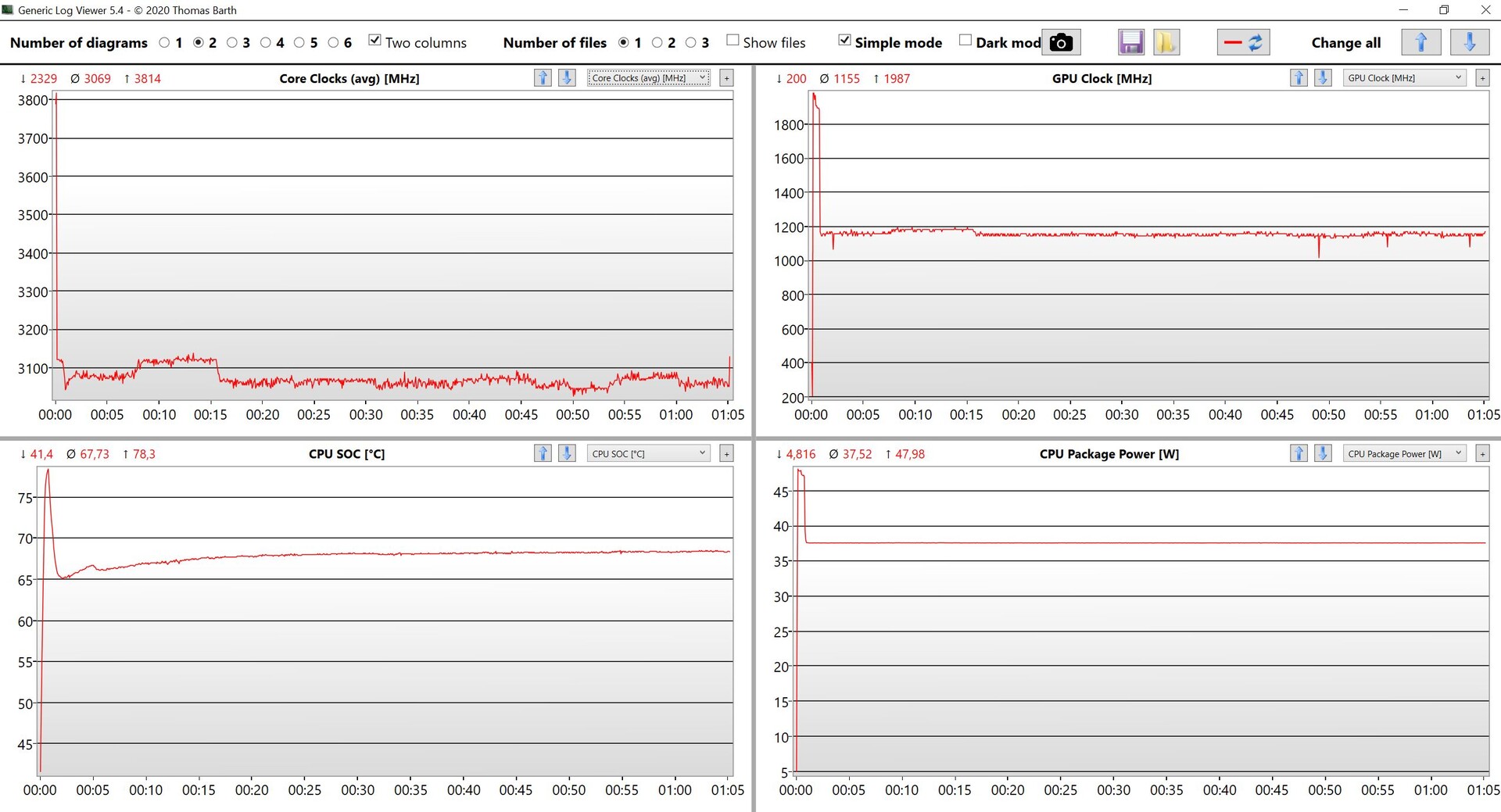Click the Change all up arrow
Image resolution: width=1501 pixels, height=812 pixels.
click(1420, 42)
